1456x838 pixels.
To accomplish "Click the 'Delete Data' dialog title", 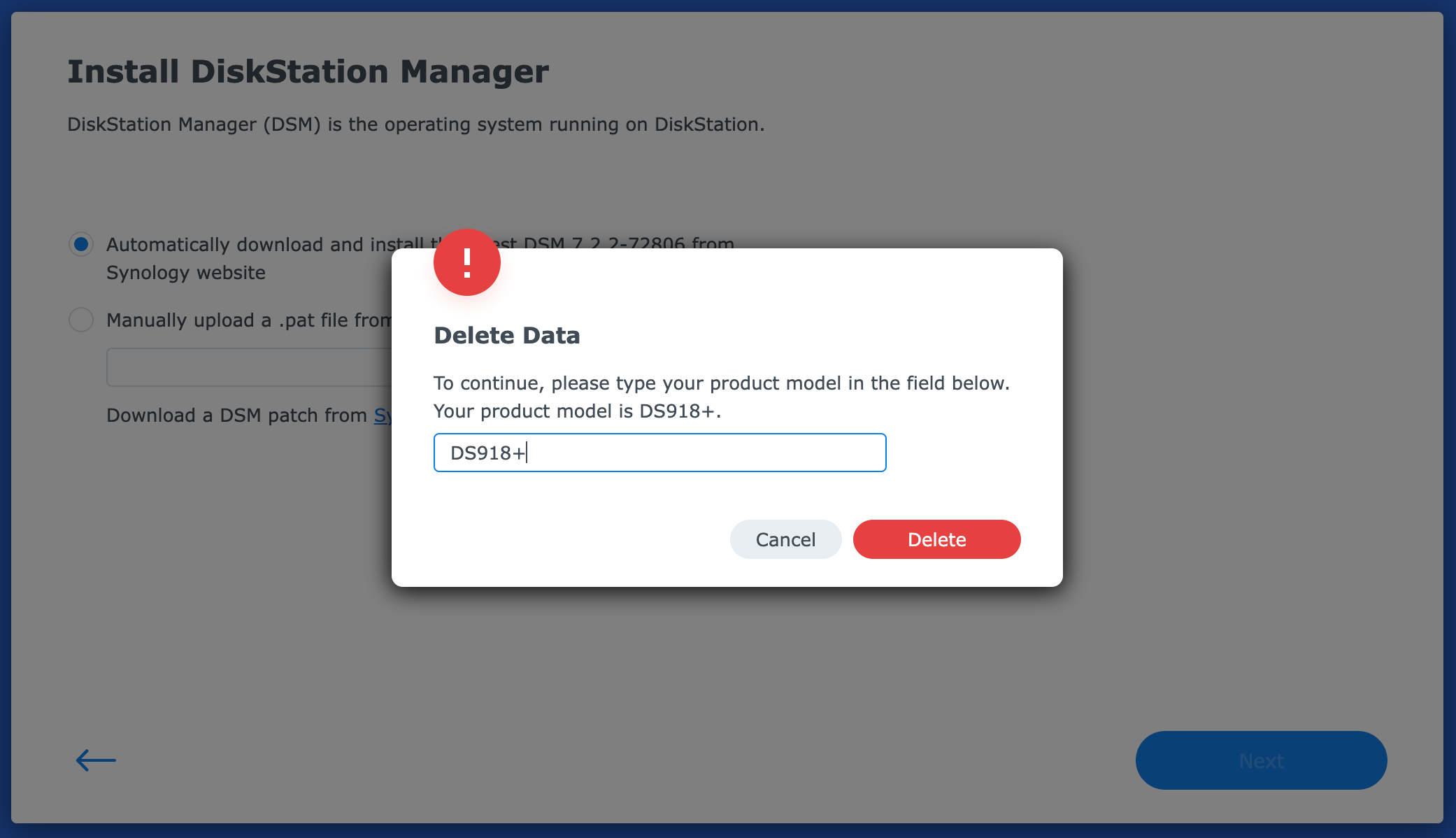I will pyautogui.click(x=507, y=336).
